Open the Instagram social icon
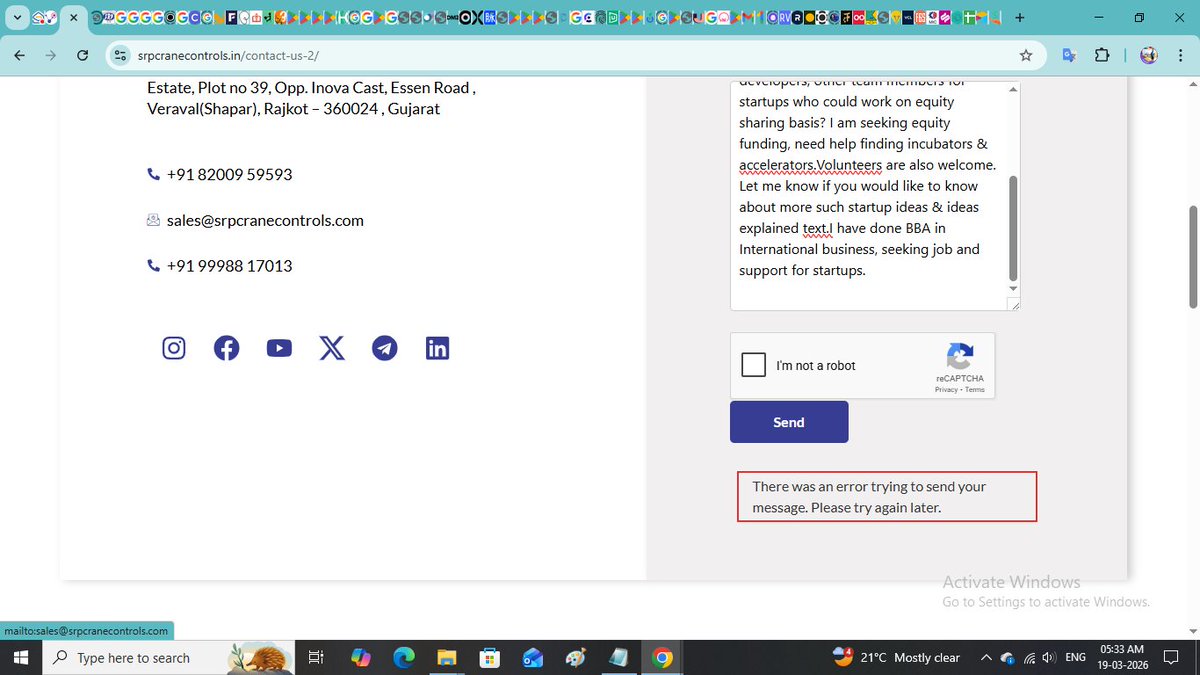Screen dimensions: 1200x675 tap(174, 348)
